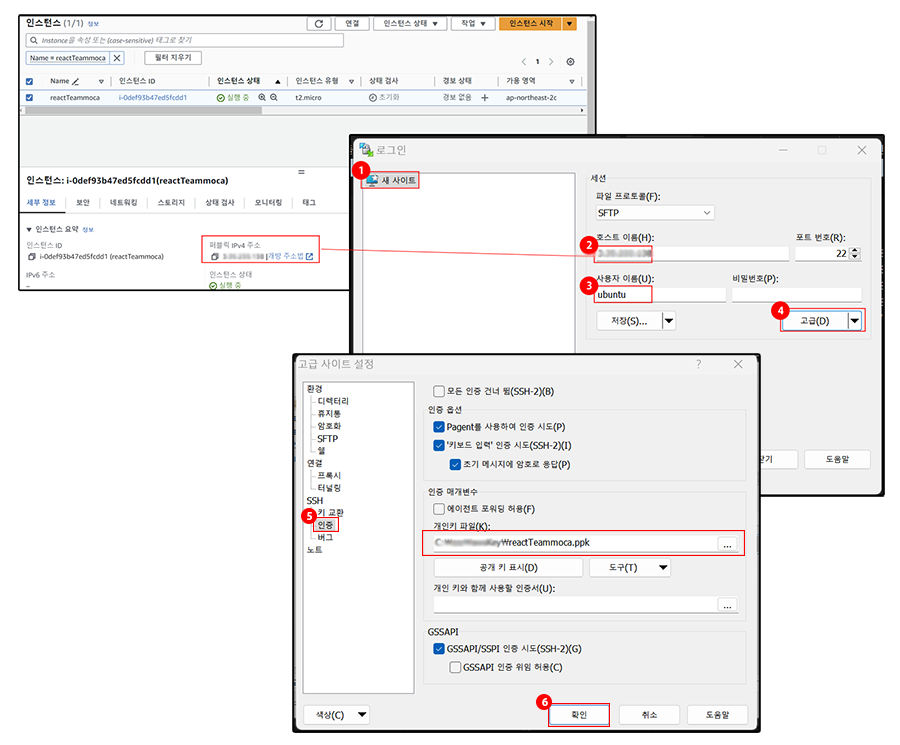Click the zoom-in magnifier next to 실행 중
The width and height of the screenshot is (900, 745).
click(x=262, y=97)
